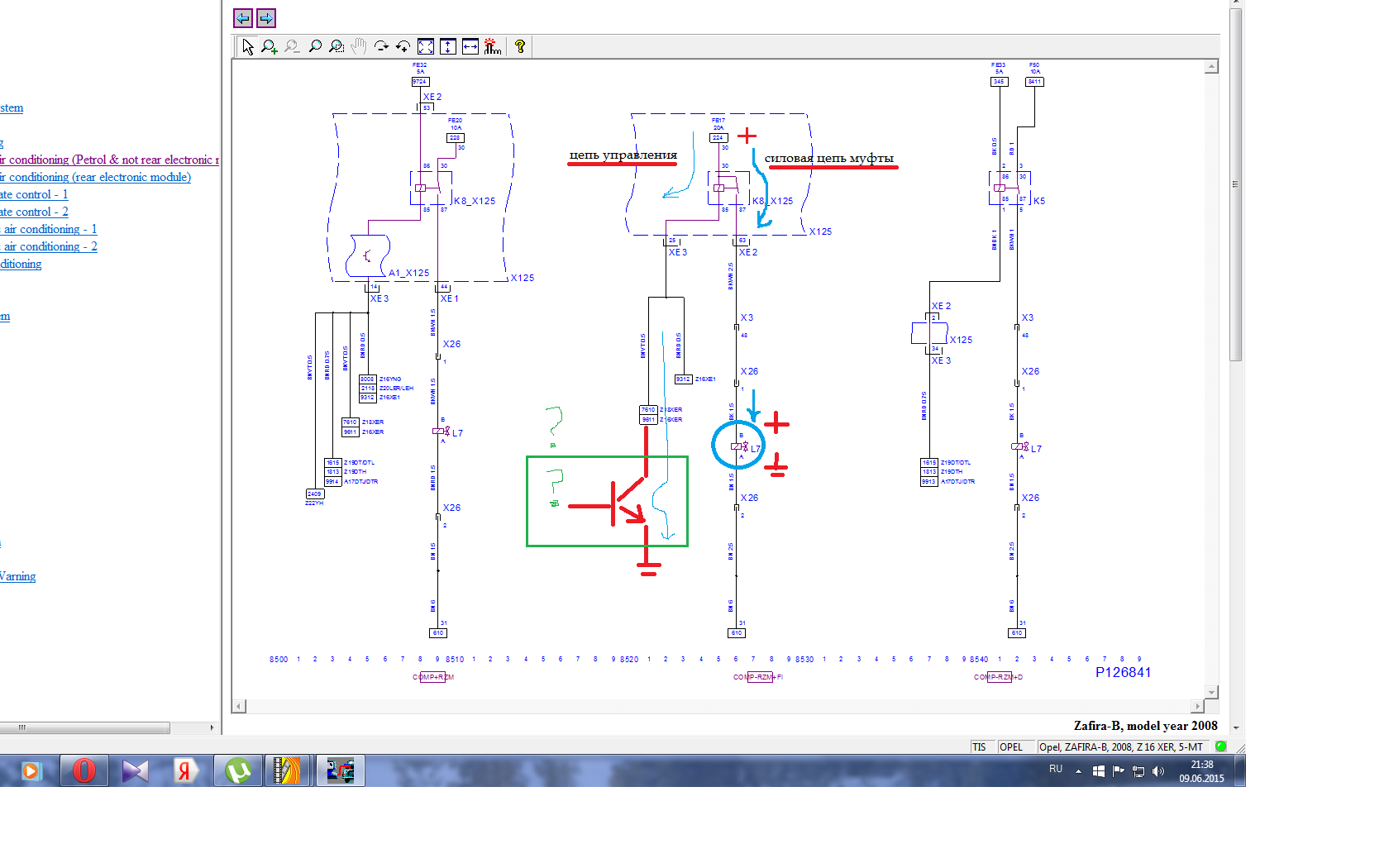Show hidden system tray icons

1078,771
